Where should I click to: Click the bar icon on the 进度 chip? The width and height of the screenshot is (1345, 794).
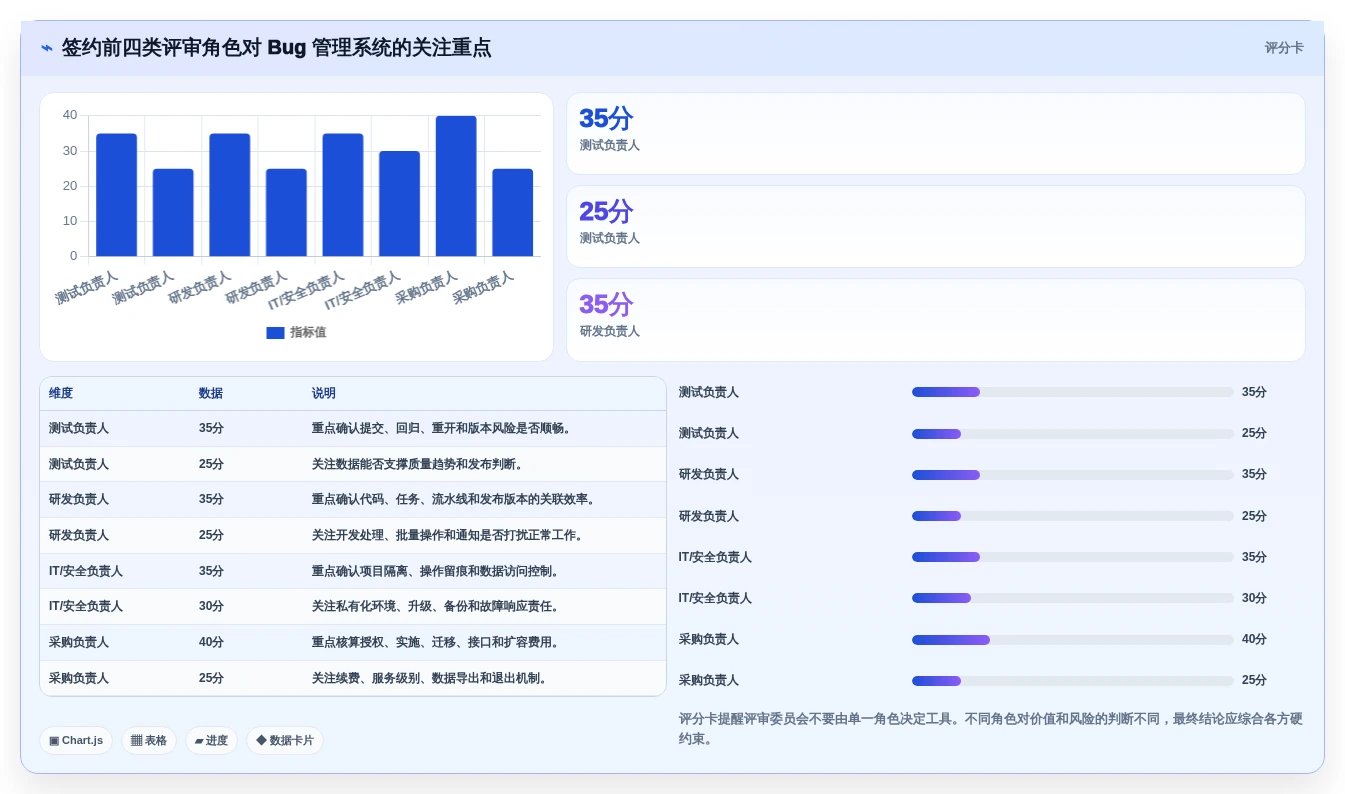[x=199, y=741]
